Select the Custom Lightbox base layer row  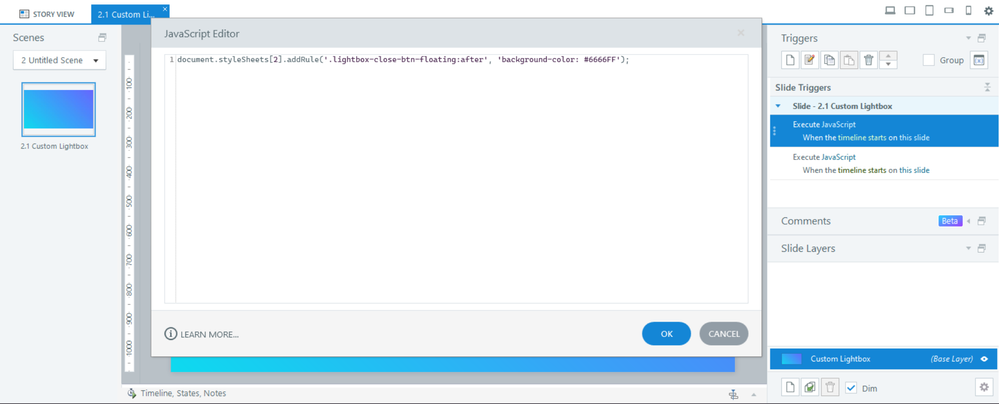click(x=884, y=359)
